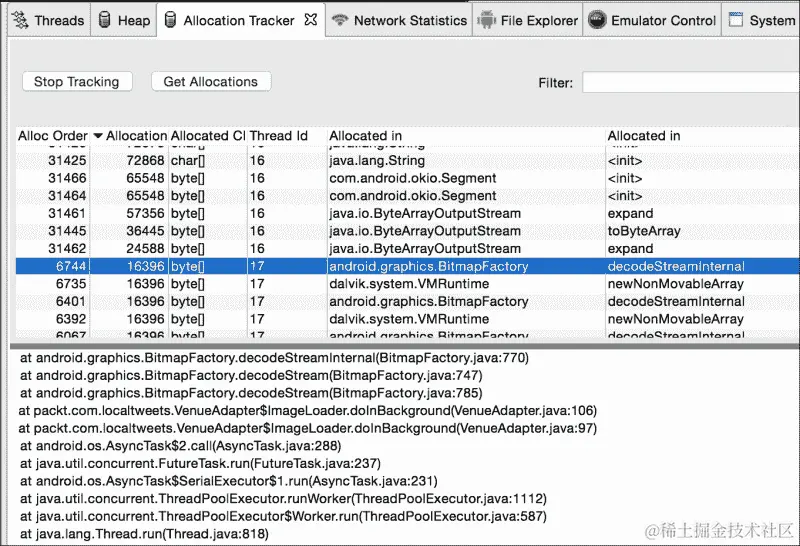Sort by Allocated Class column header
Viewport: 800px width, 546px height.
tap(208, 136)
